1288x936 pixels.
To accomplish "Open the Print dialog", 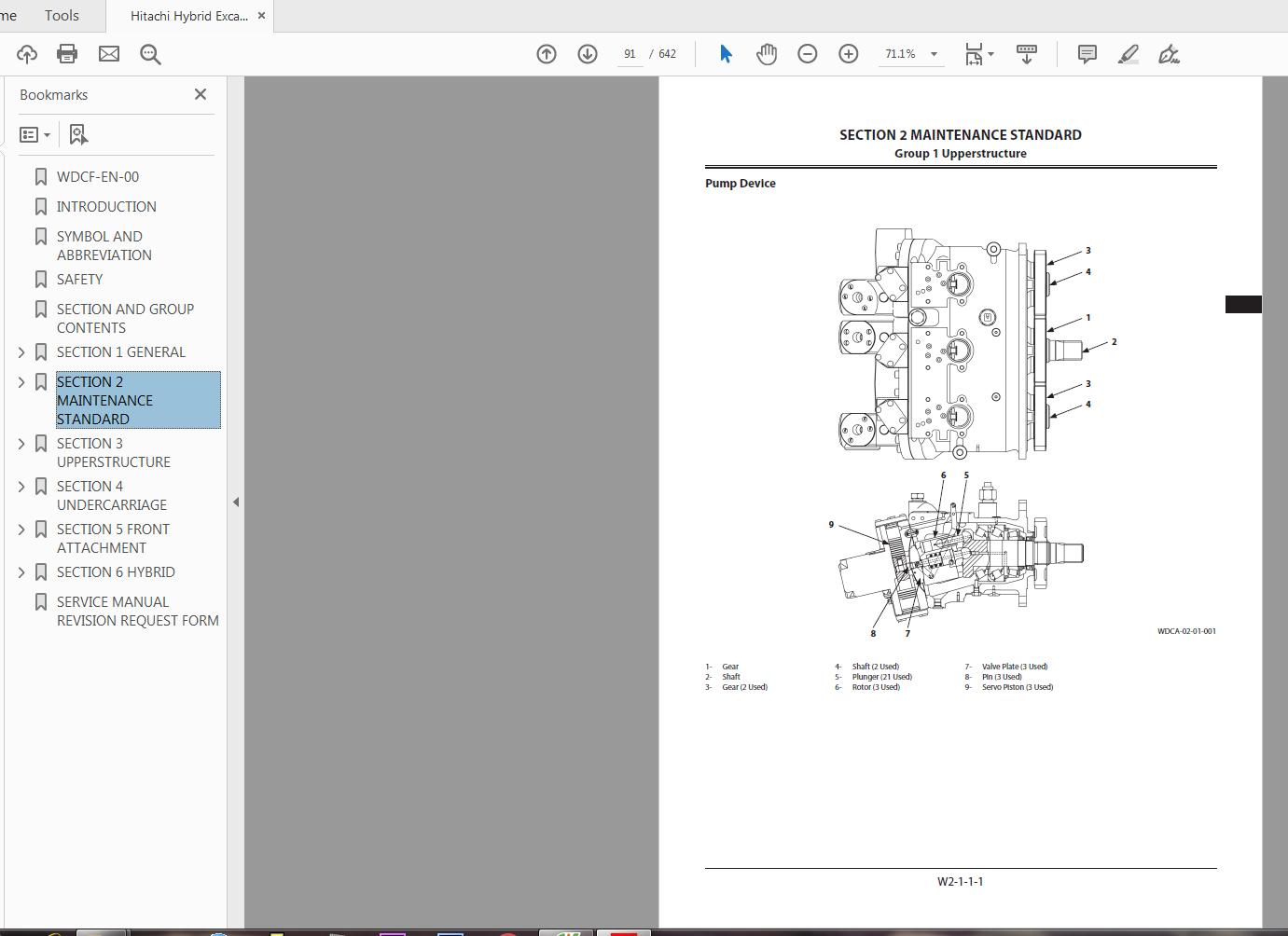I will (66, 53).
